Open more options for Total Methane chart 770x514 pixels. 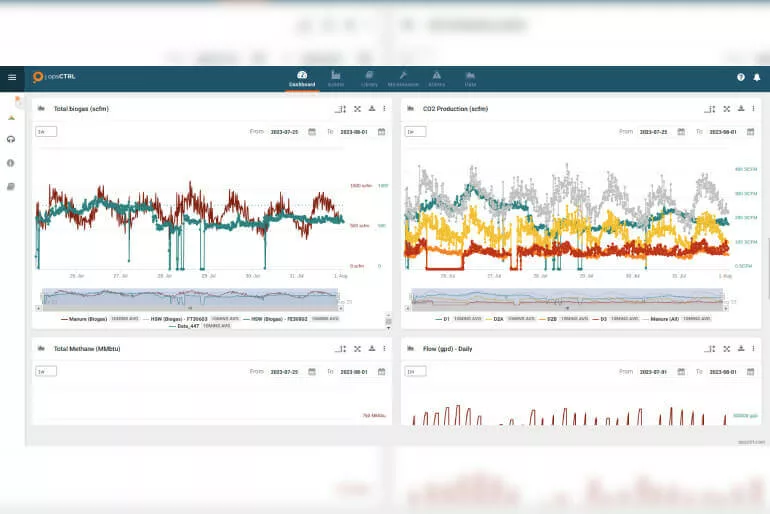point(384,349)
